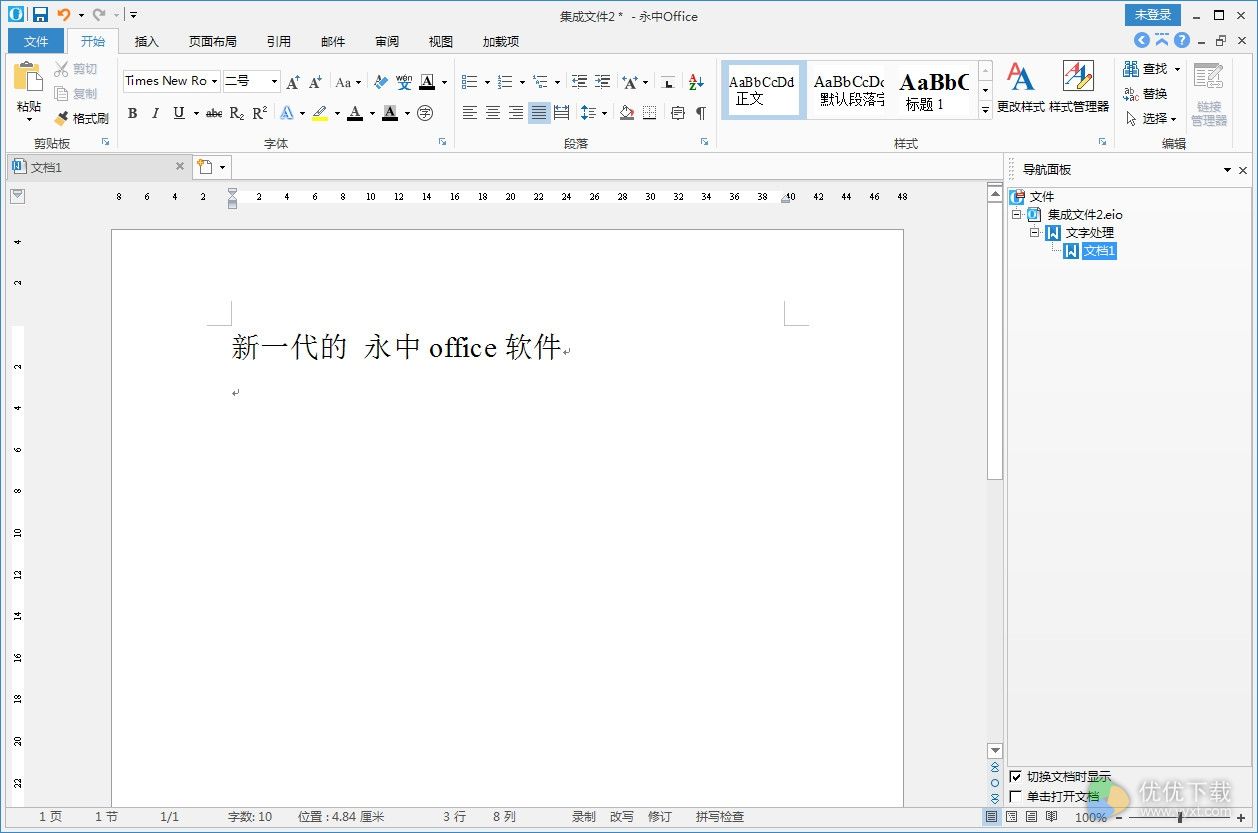Click the Change Styles (更改样式) icon

1020,87
